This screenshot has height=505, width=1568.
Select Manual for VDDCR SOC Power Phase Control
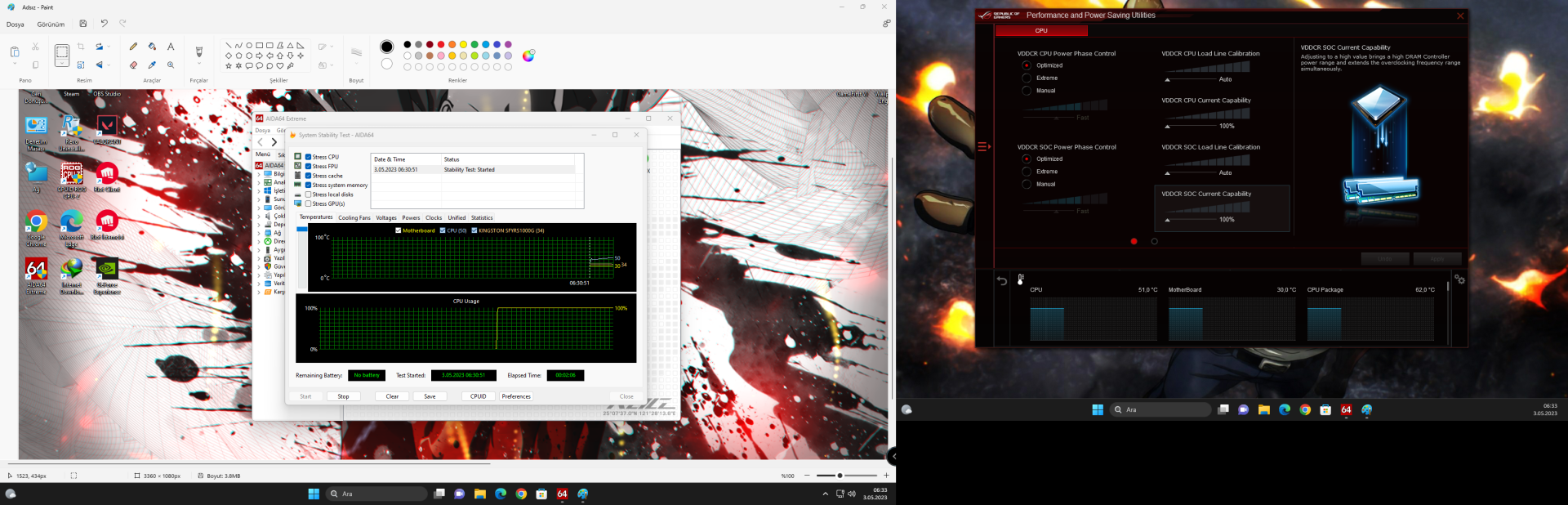[x=1027, y=184]
